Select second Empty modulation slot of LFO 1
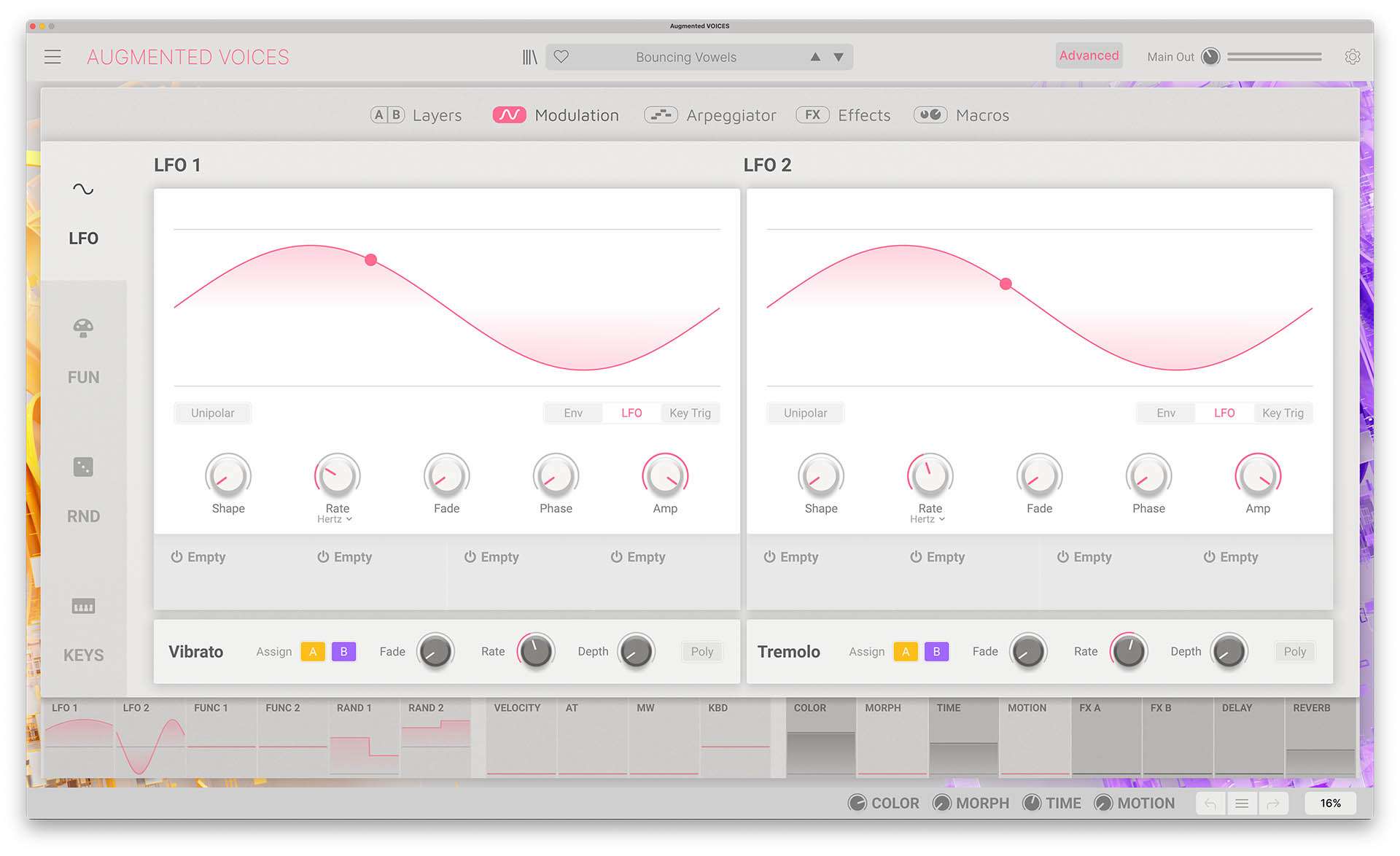1400x856 pixels. tap(345, 557)
